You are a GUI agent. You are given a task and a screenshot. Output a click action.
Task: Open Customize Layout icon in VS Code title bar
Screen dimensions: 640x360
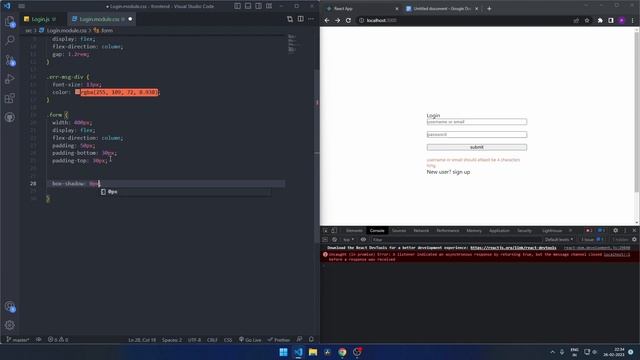click(269, 6)
